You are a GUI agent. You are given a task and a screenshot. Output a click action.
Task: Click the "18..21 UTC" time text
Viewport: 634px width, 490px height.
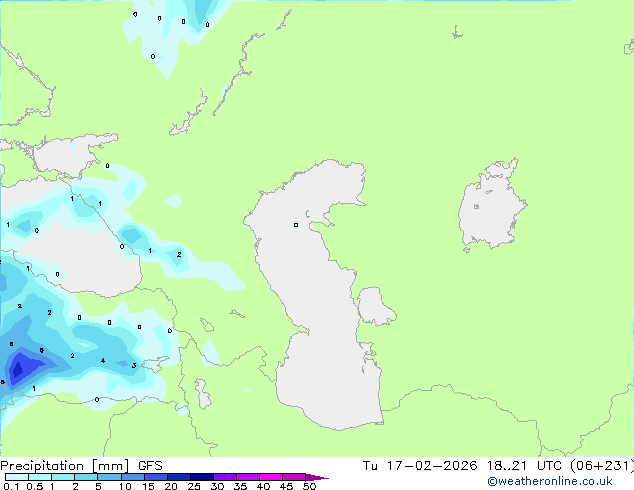click(525, 466)
